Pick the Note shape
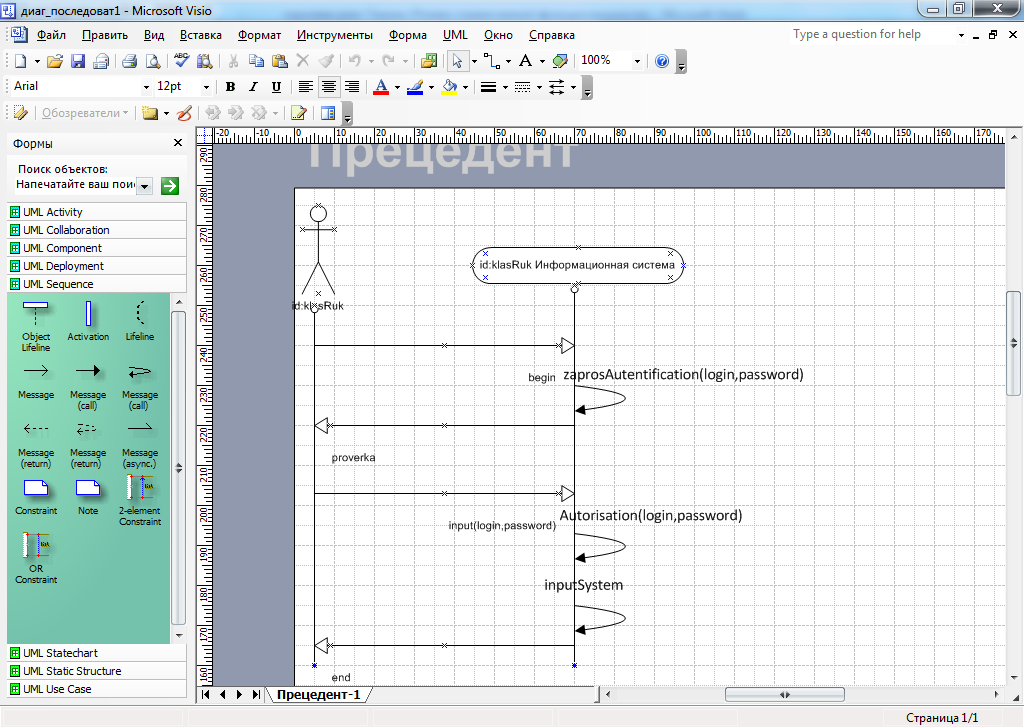Image resolution: width=1024 pixels, height=728 pixels. [88, 498]
